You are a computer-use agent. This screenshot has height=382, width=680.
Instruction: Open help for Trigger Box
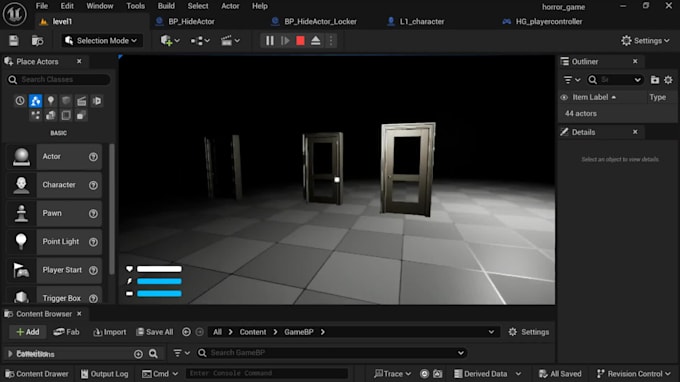click(x=93, y=299)
